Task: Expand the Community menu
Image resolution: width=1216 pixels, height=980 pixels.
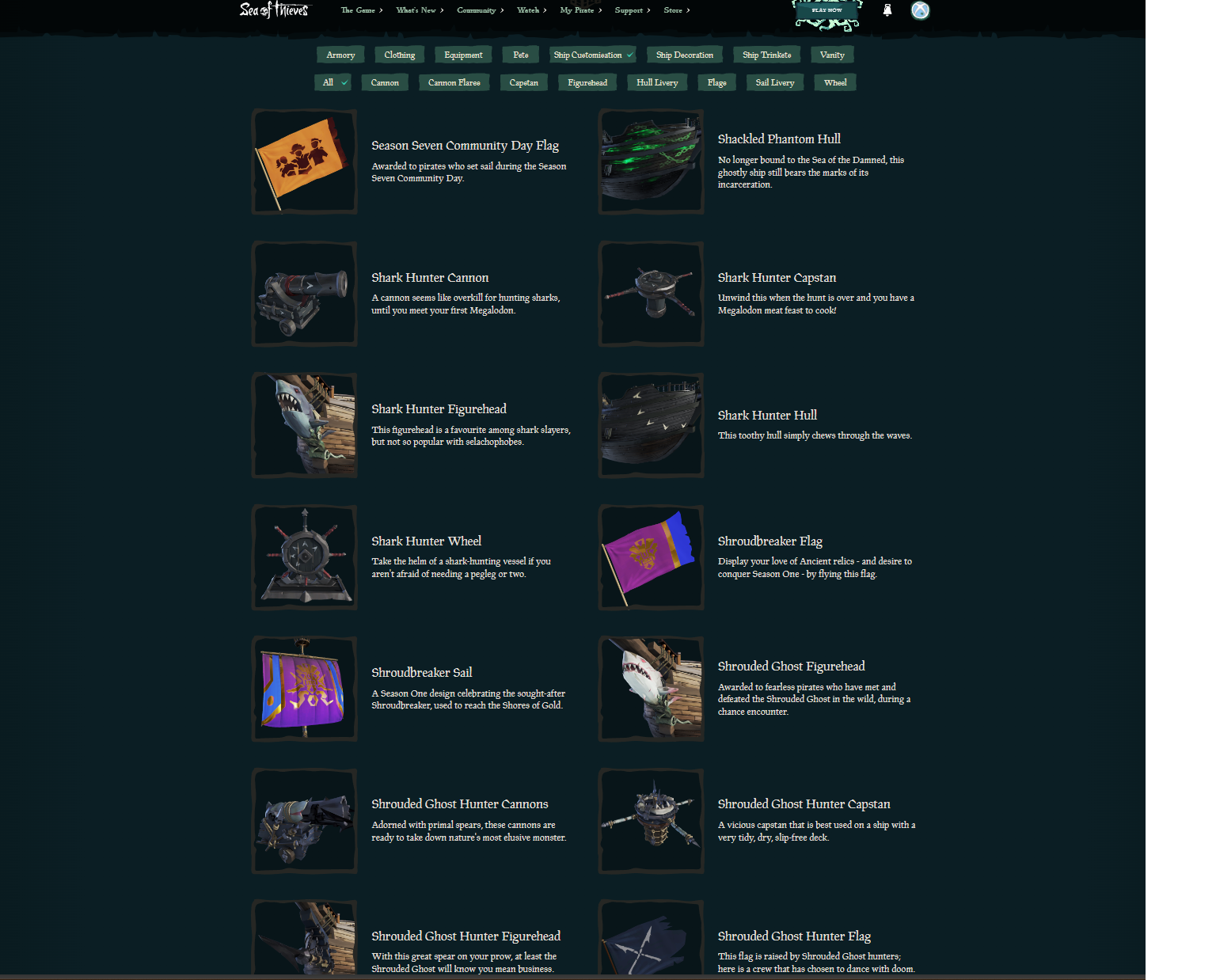Action: tap(480, 10)
